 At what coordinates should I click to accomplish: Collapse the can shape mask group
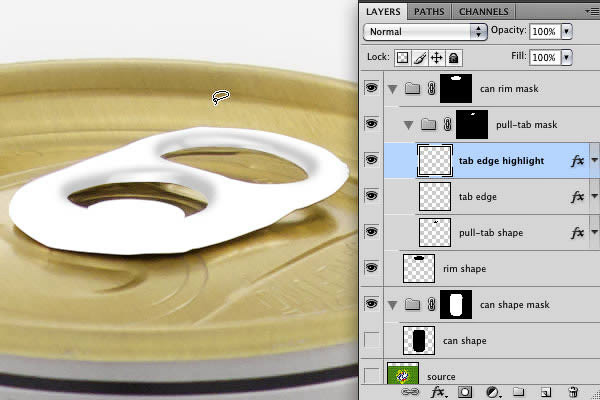coord(392,305)
